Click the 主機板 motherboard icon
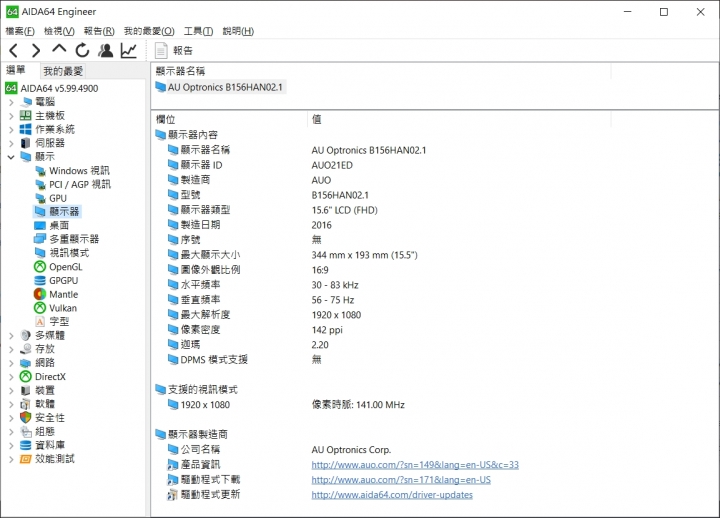This screenshot has height=518, width=720. tap(26, 116)
